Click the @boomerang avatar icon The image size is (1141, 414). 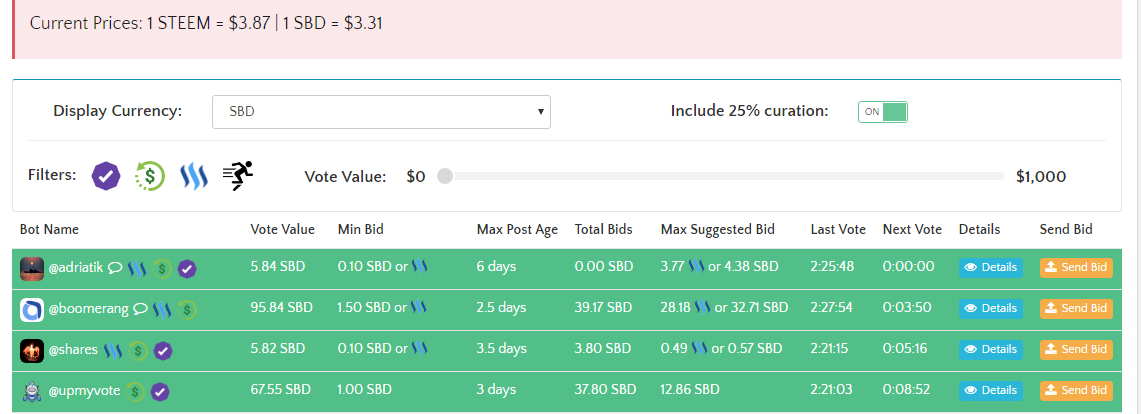[x=31, y=309]
